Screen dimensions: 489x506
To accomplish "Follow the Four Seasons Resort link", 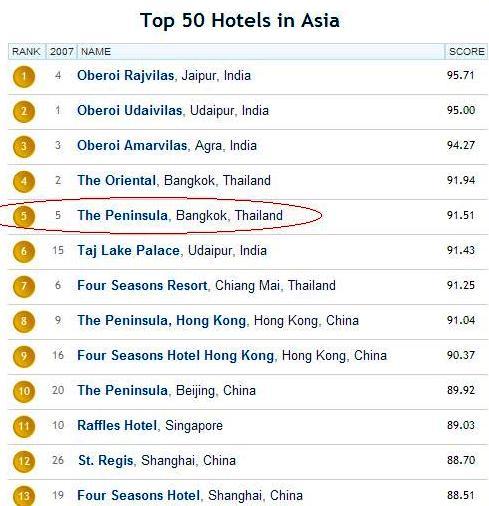I will tap(142, 286).
